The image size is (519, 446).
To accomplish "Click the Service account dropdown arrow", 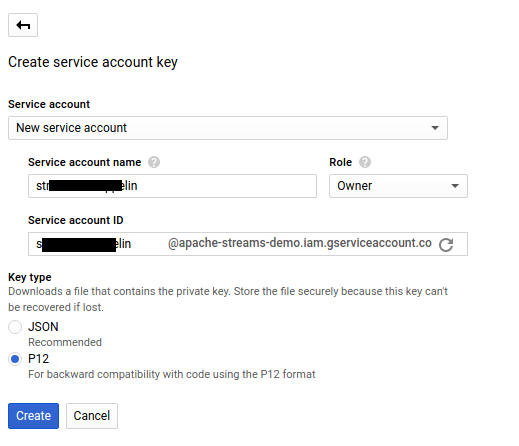I will click(x=435, y=128).
